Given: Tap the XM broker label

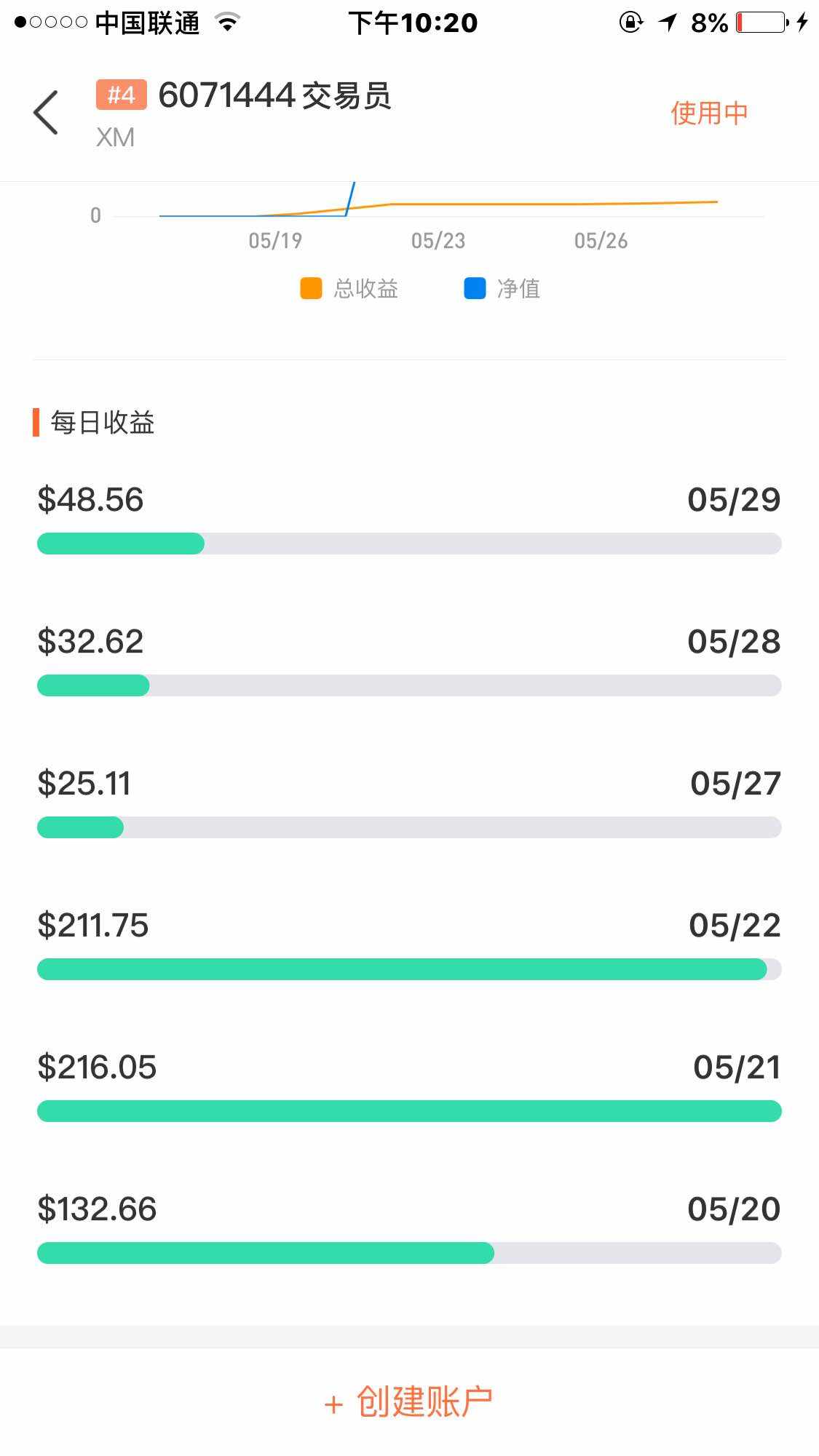Looking at the screenshot, I should (x=115, y=138).
